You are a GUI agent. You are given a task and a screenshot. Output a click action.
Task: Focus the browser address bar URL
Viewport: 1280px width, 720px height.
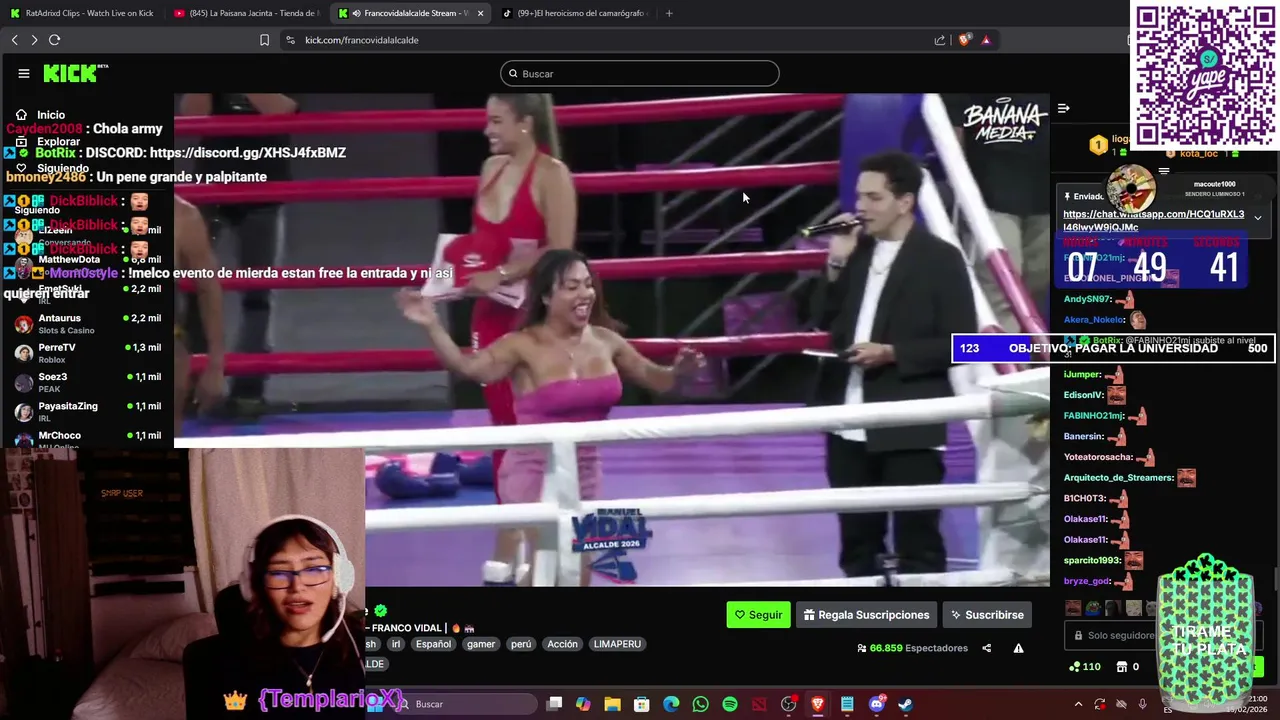point(362,40)
